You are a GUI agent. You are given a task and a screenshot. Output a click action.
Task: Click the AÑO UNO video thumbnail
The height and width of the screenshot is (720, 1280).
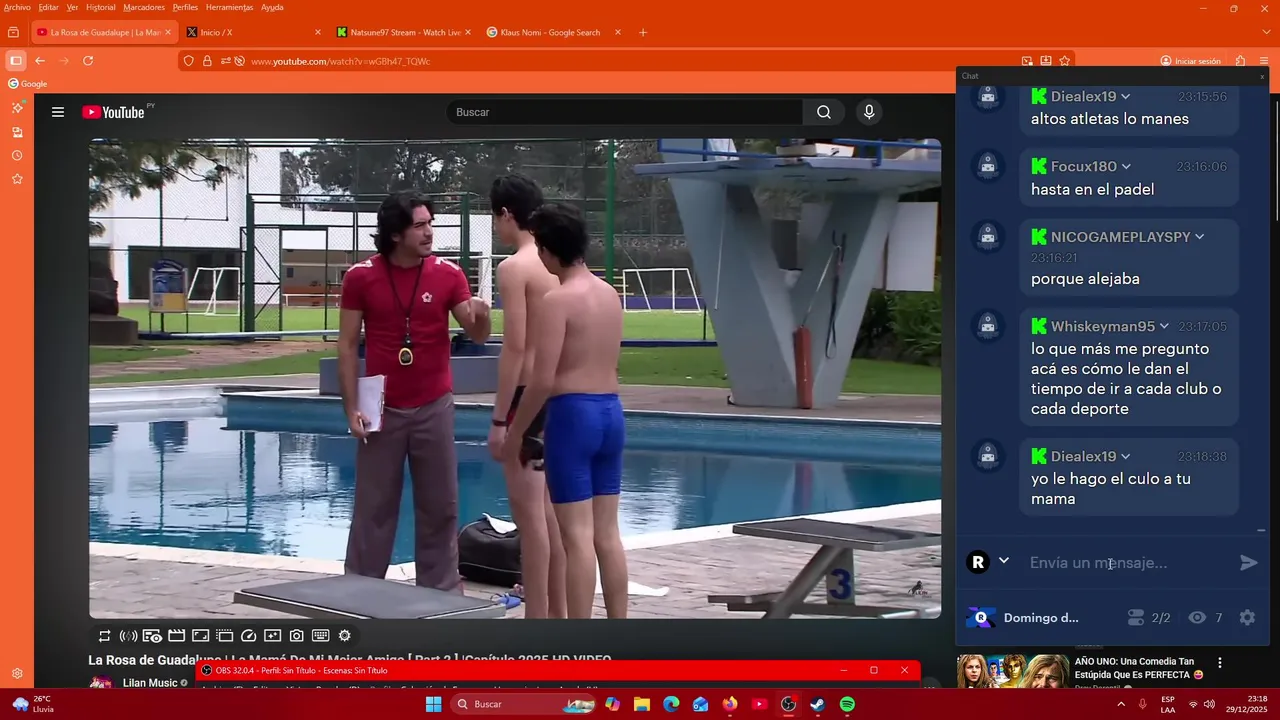tap(1013, 671)
